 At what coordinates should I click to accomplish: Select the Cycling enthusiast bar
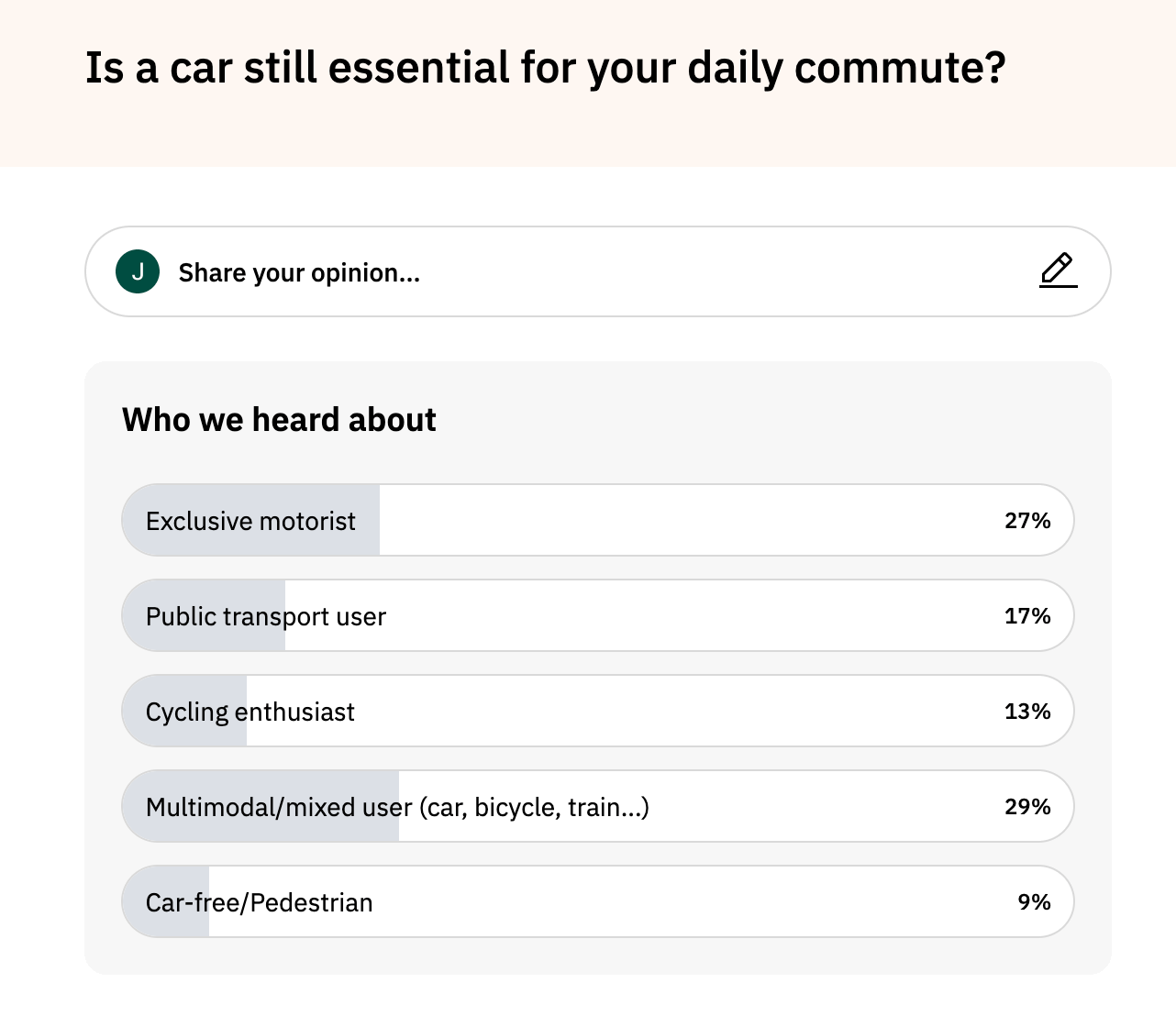pos(597,711)
